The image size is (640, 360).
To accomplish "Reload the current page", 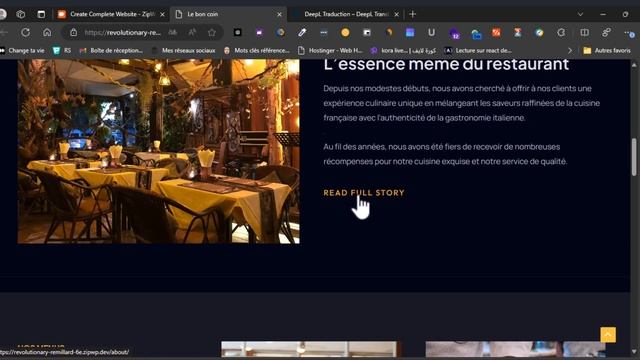I will click(x=25, y=33).
